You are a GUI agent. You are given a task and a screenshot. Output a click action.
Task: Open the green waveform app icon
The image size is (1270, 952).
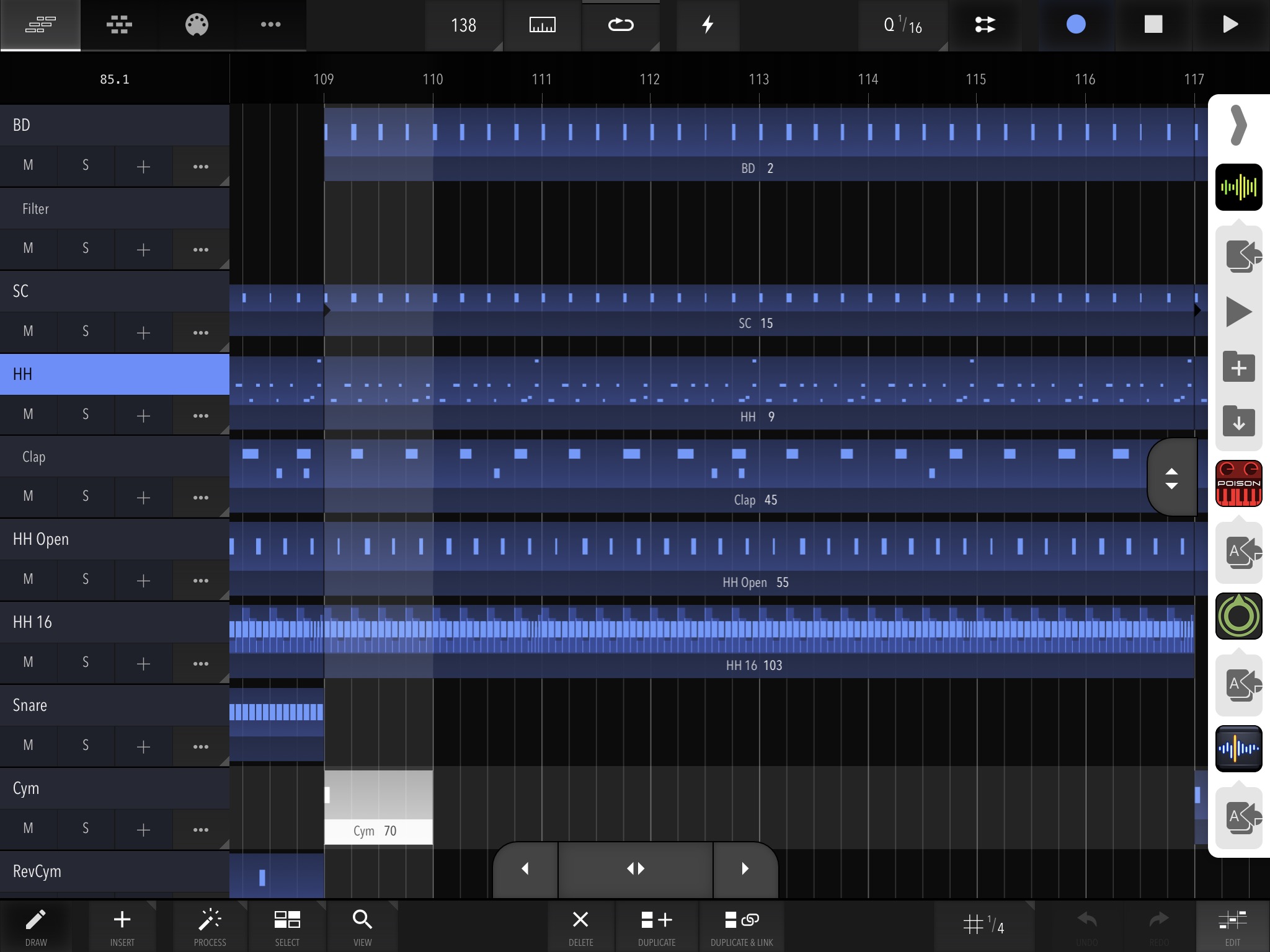1238,187
